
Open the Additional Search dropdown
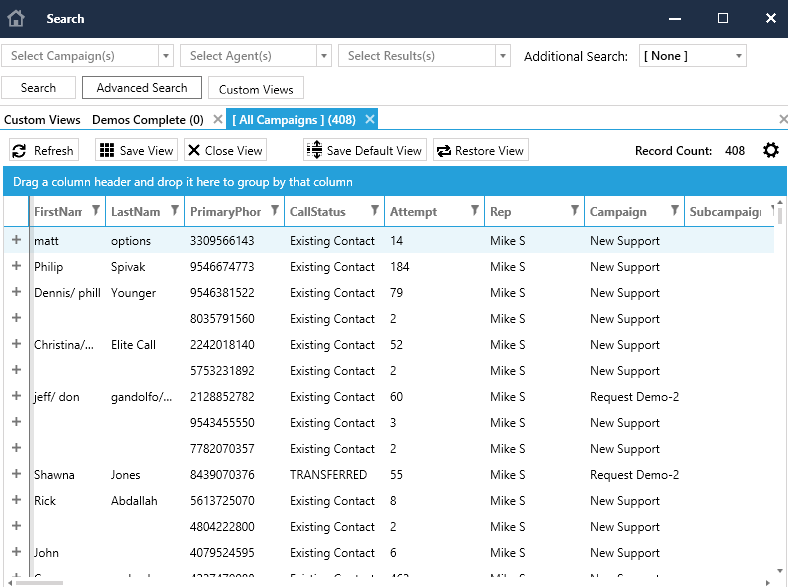click(x=738, y=56)
